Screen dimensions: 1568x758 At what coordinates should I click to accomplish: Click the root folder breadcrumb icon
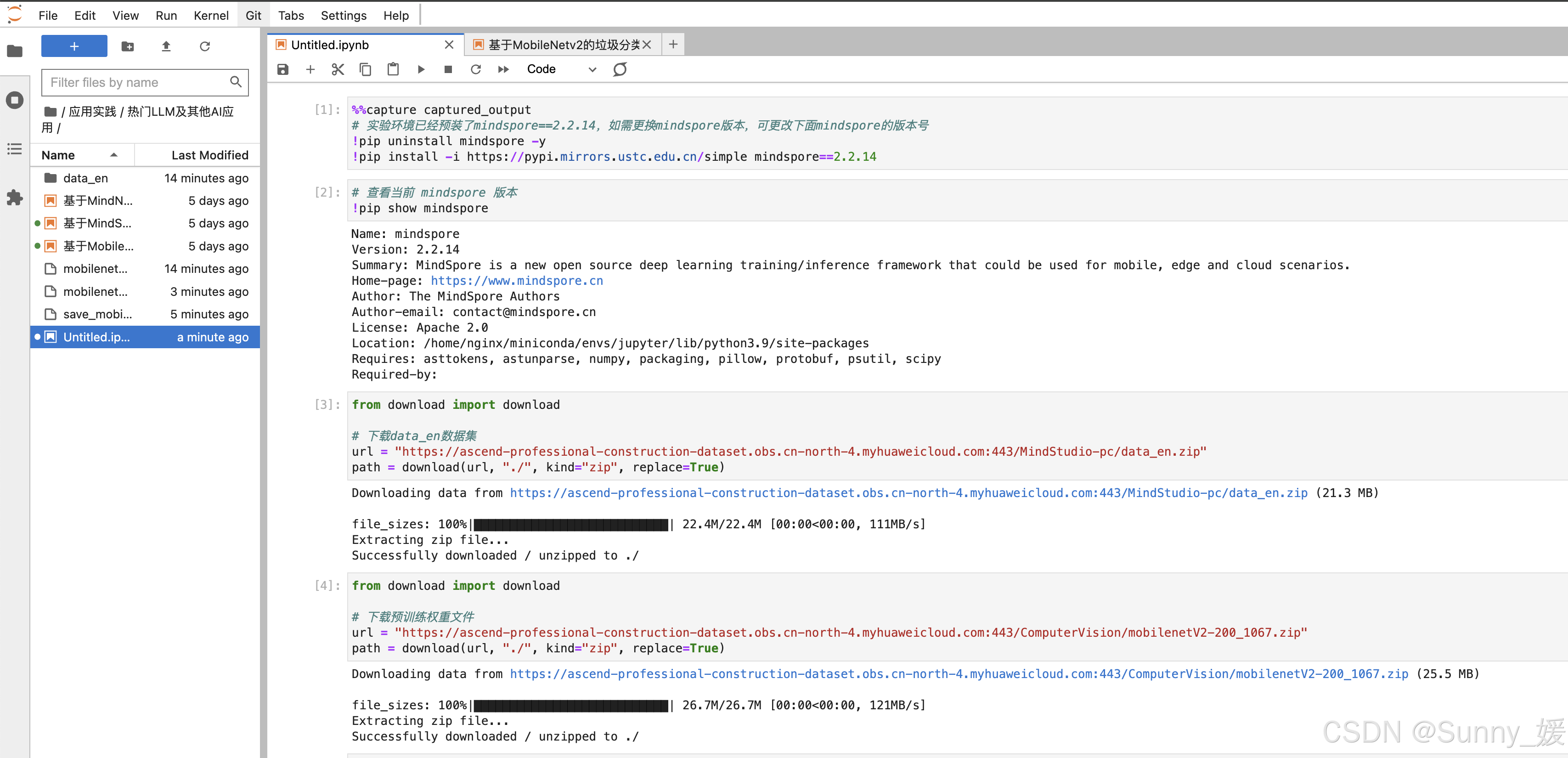51,112
